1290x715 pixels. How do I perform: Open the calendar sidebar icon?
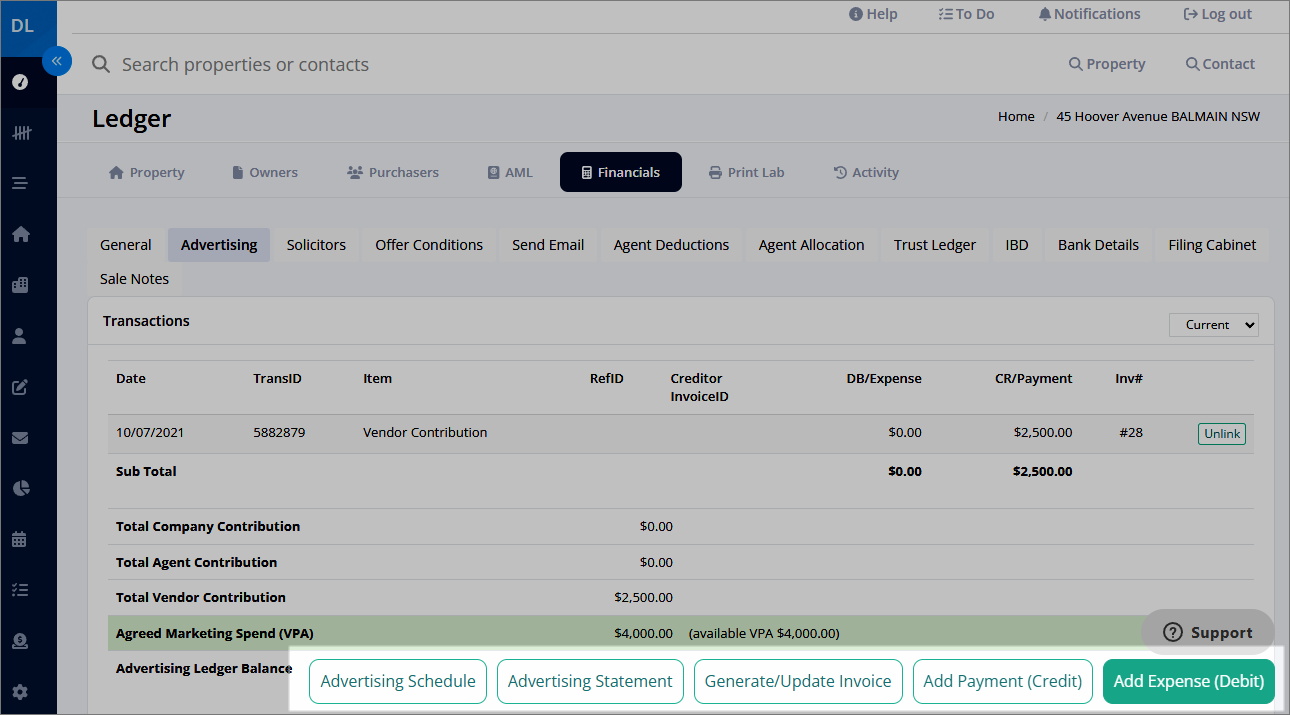point(20,539)
